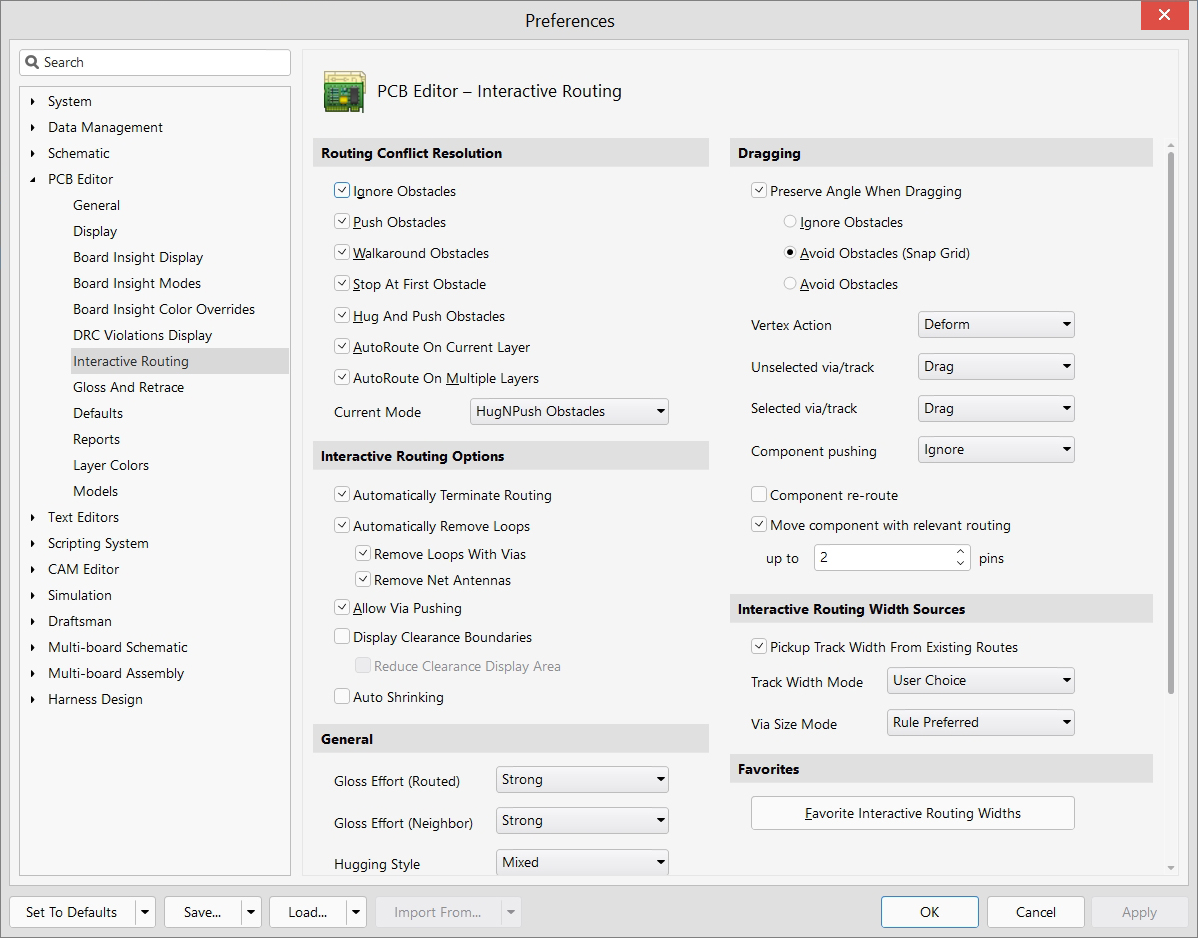Open Gloss Effort (Neighbor) dropdown
The width and height of the screenshot is (1198, 938).
582,821
